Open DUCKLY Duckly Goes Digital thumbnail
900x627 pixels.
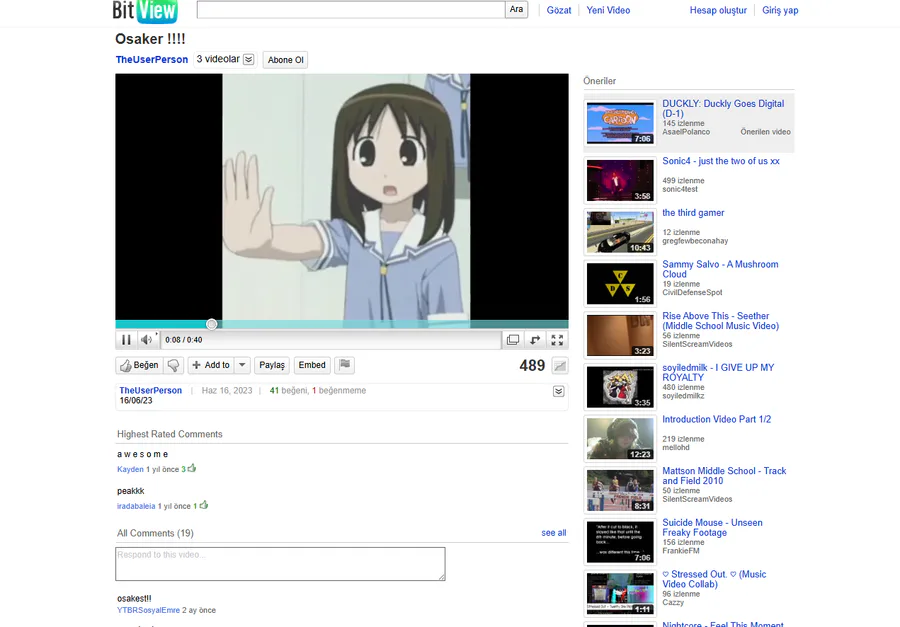(x=620, y=123)
